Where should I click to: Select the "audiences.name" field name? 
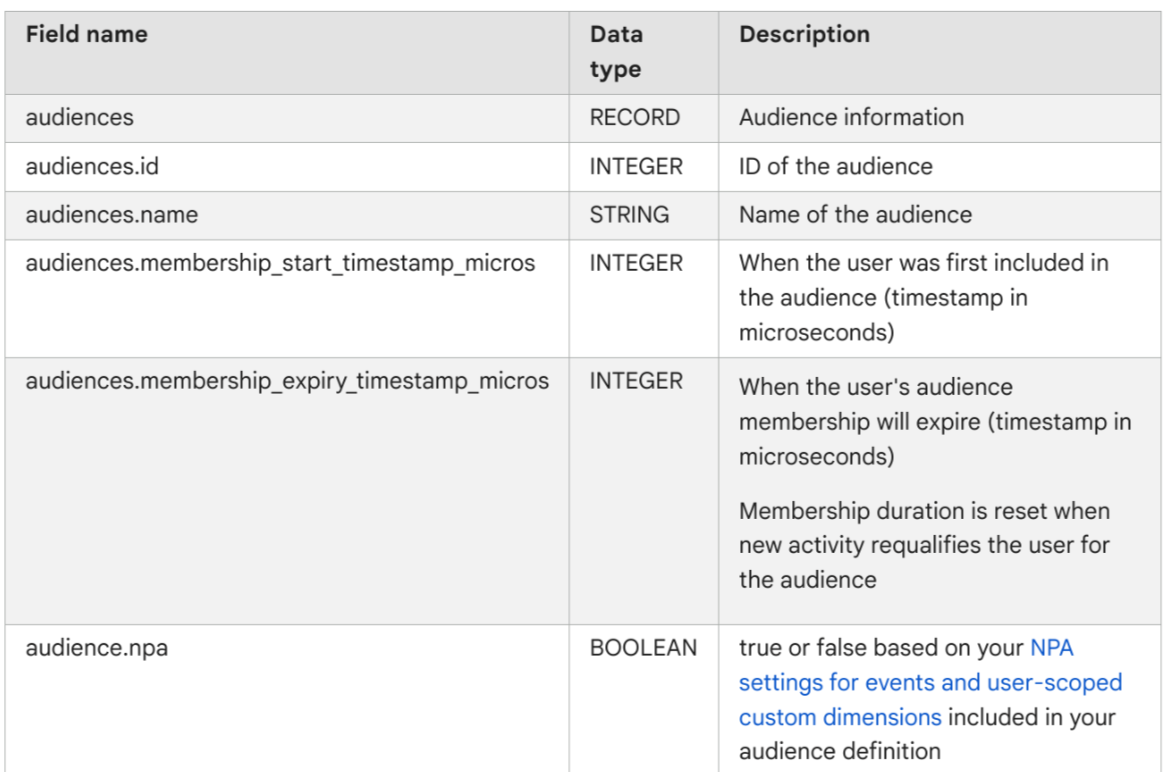pyautogui.click(x=112, y=214)
